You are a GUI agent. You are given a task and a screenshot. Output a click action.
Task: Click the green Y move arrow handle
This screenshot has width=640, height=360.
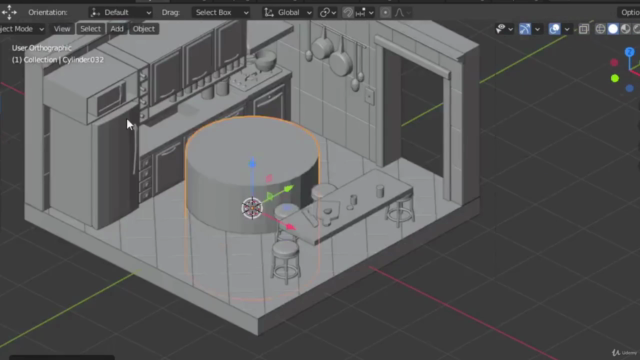[288, 189]
